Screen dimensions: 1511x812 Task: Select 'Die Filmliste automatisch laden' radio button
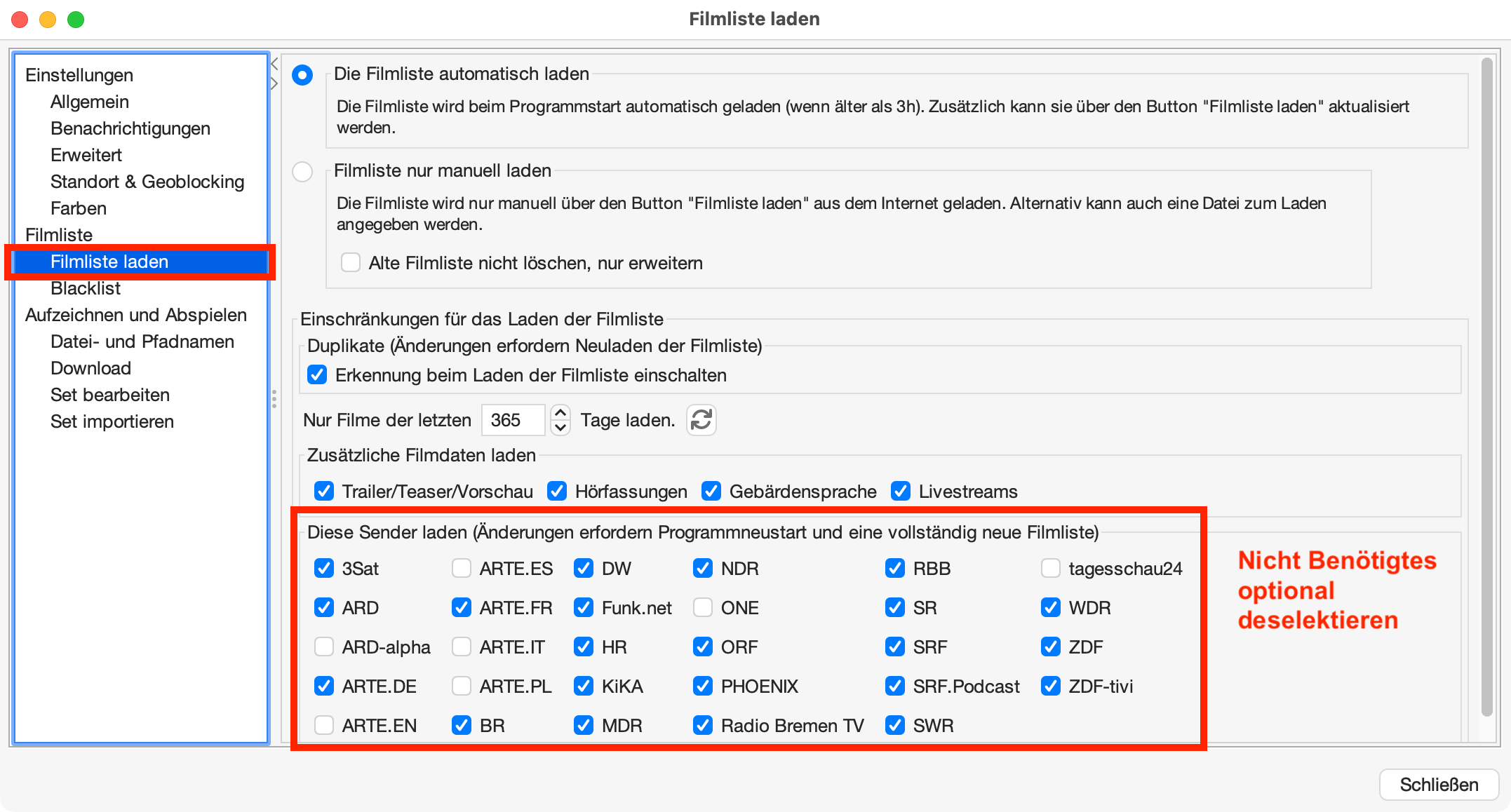302,74
